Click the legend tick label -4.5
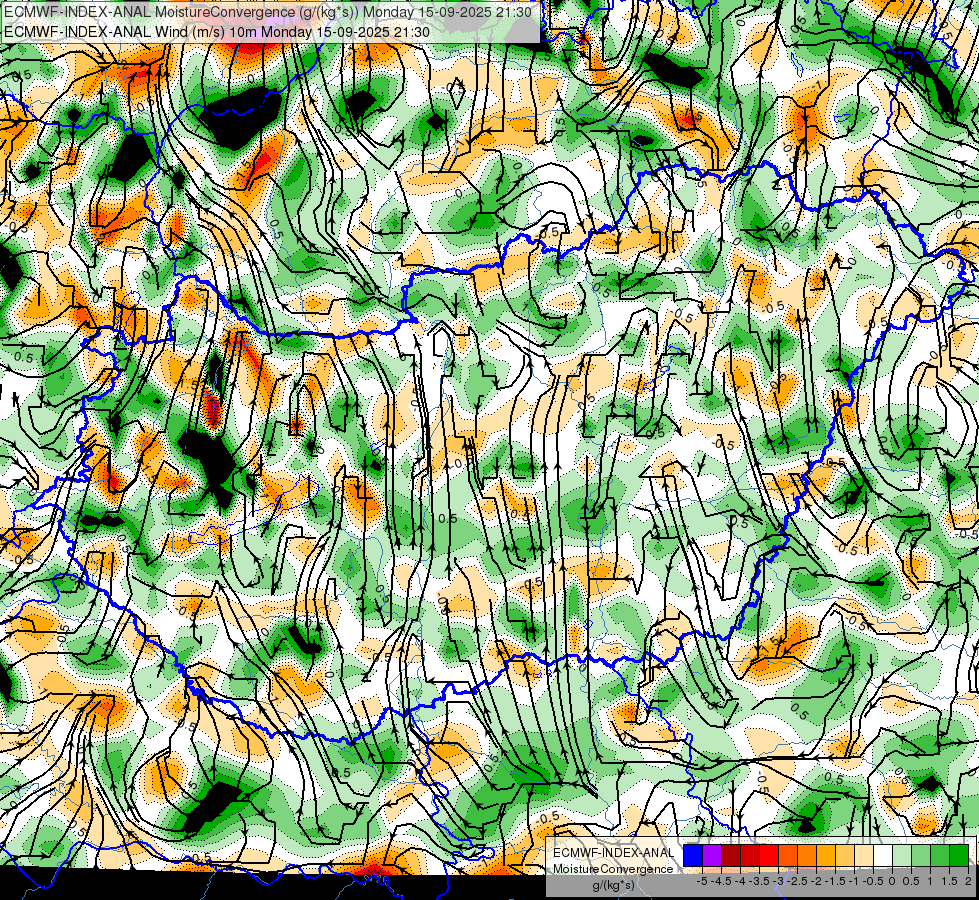979x900 pixels. click(722, 881)
